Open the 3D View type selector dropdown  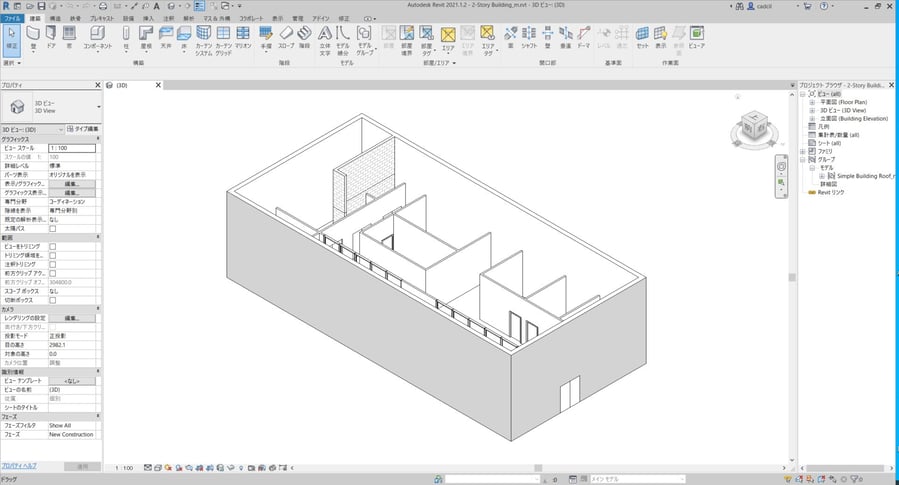tap(99, 107)
